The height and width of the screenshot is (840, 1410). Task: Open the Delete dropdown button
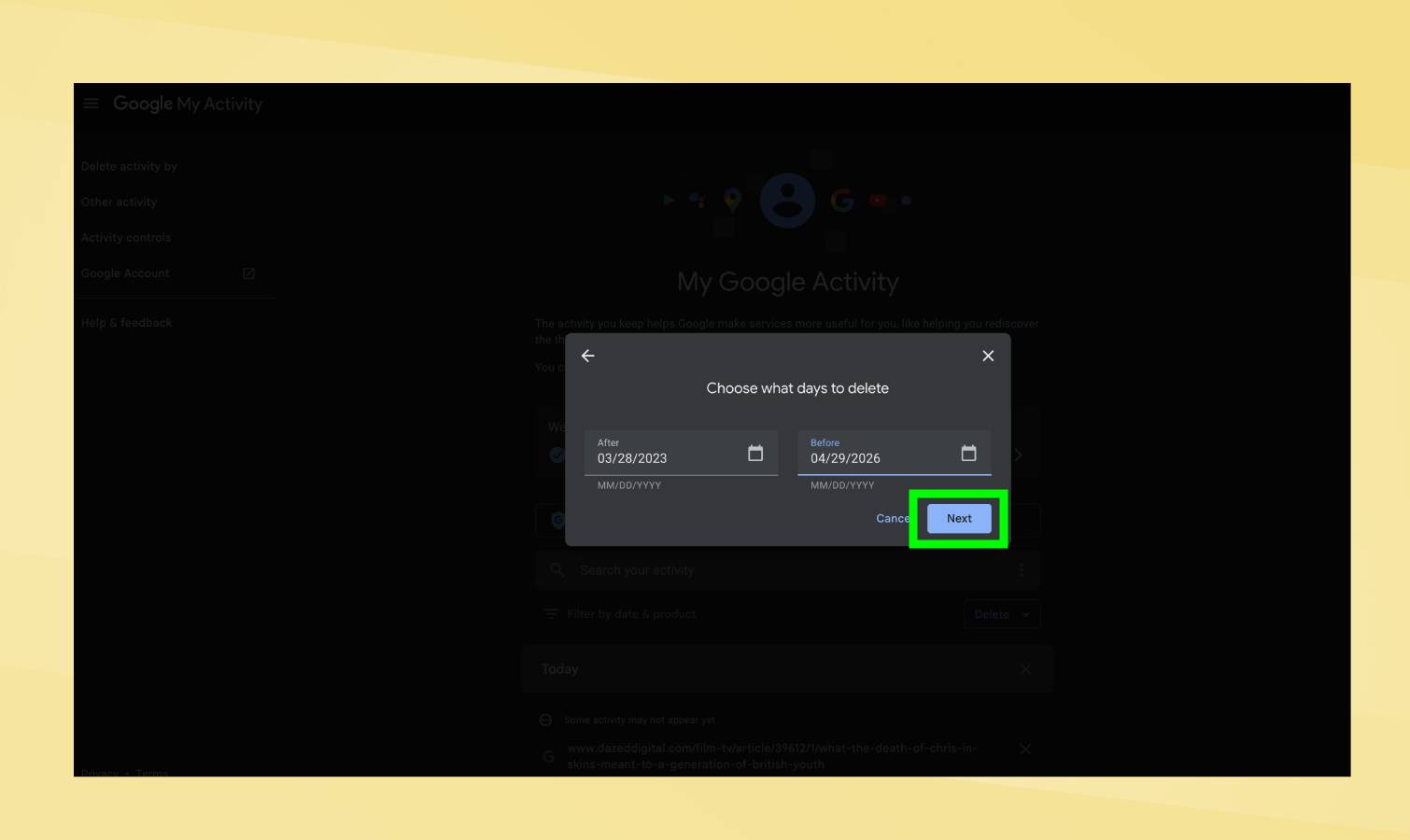[x=1002, y=615]
